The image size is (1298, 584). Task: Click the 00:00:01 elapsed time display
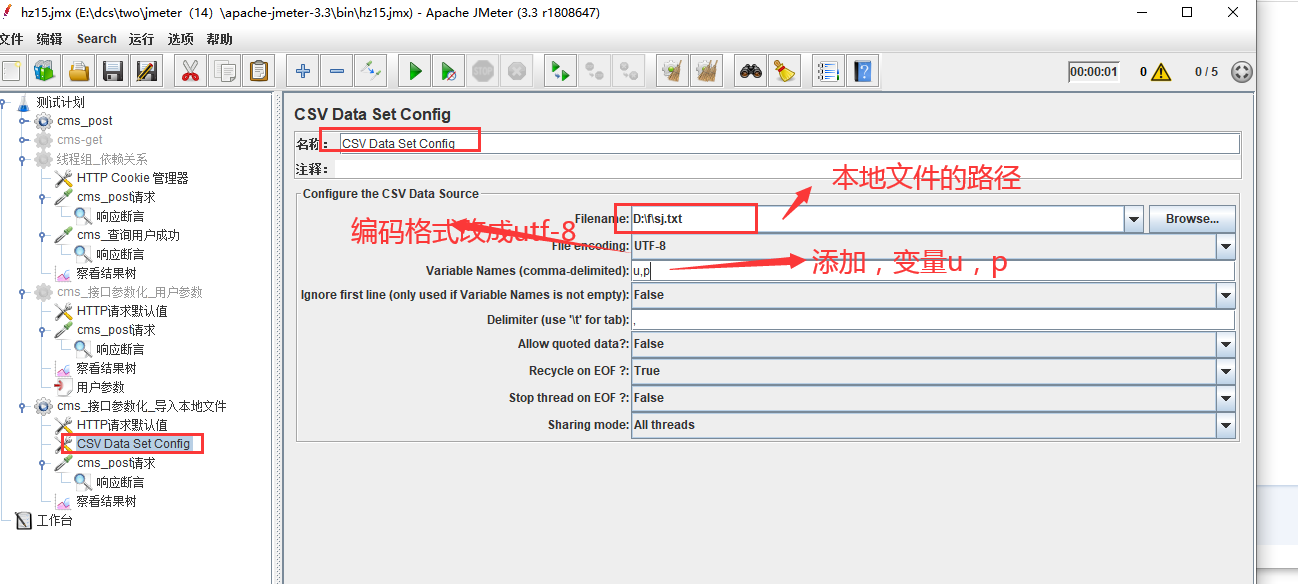point(1093,72)
